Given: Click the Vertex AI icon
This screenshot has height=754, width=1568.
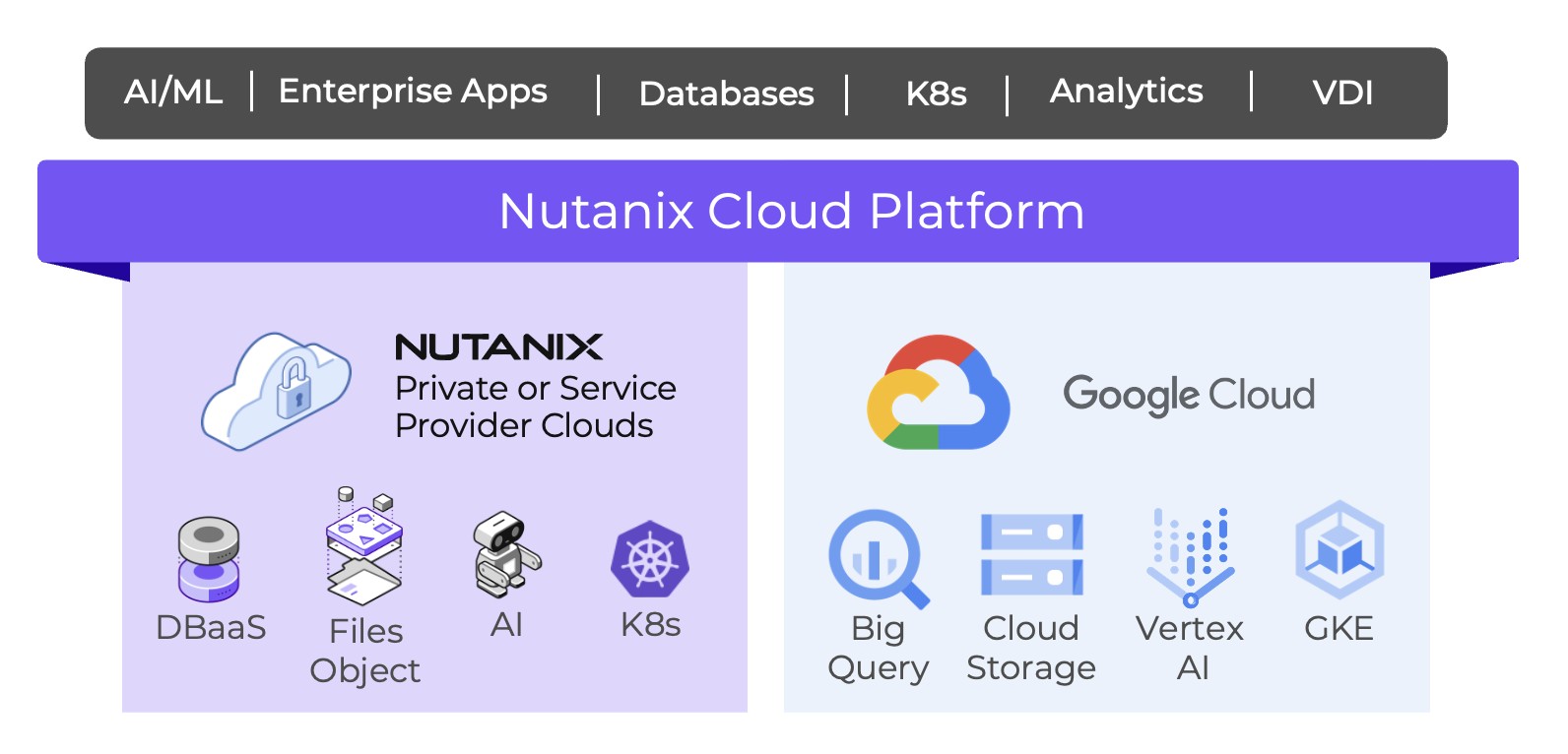Looking at the screenshot, I should pyautogui.click(x=1190, y=556).
